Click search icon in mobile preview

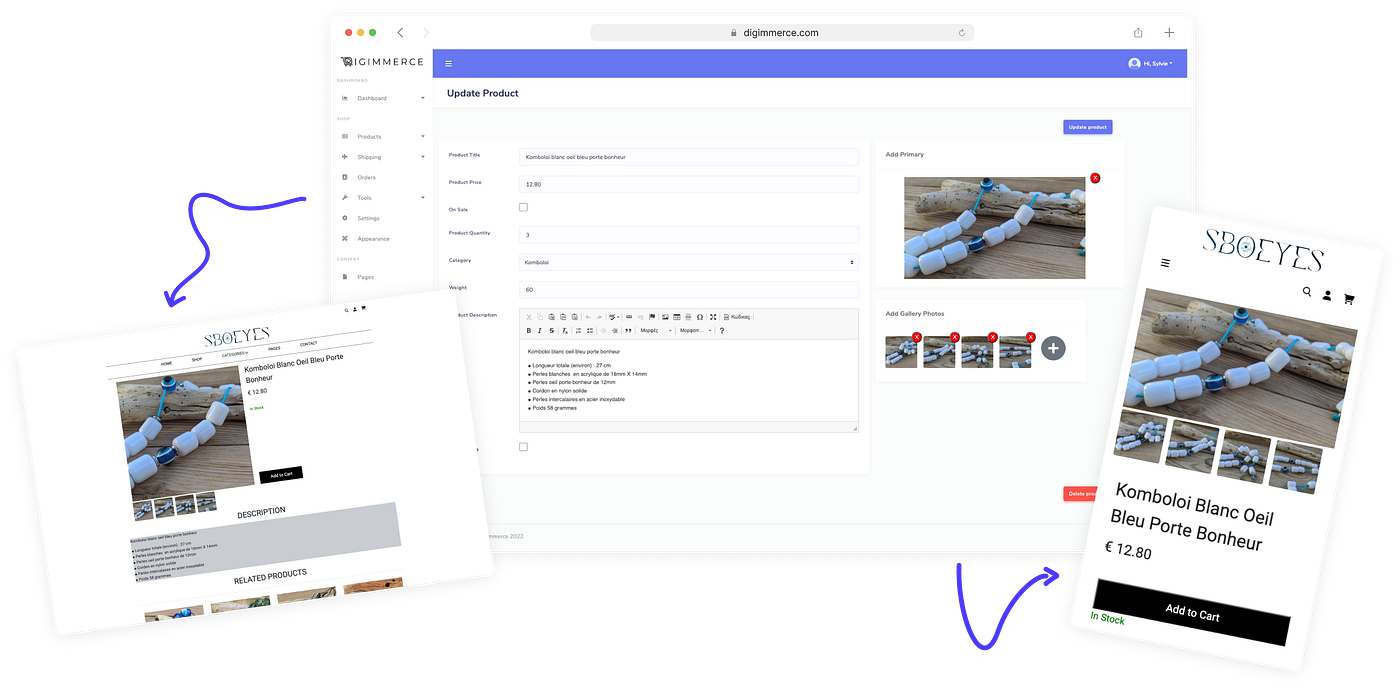click(x=1307, y=292)
